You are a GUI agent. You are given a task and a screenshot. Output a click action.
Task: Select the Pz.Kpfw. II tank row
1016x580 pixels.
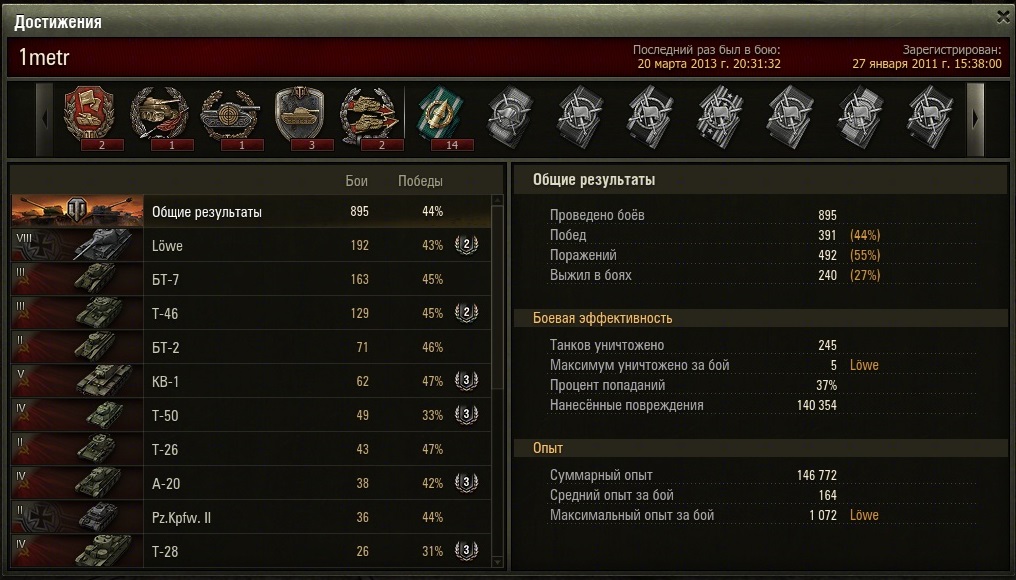[x=251, y=517]
